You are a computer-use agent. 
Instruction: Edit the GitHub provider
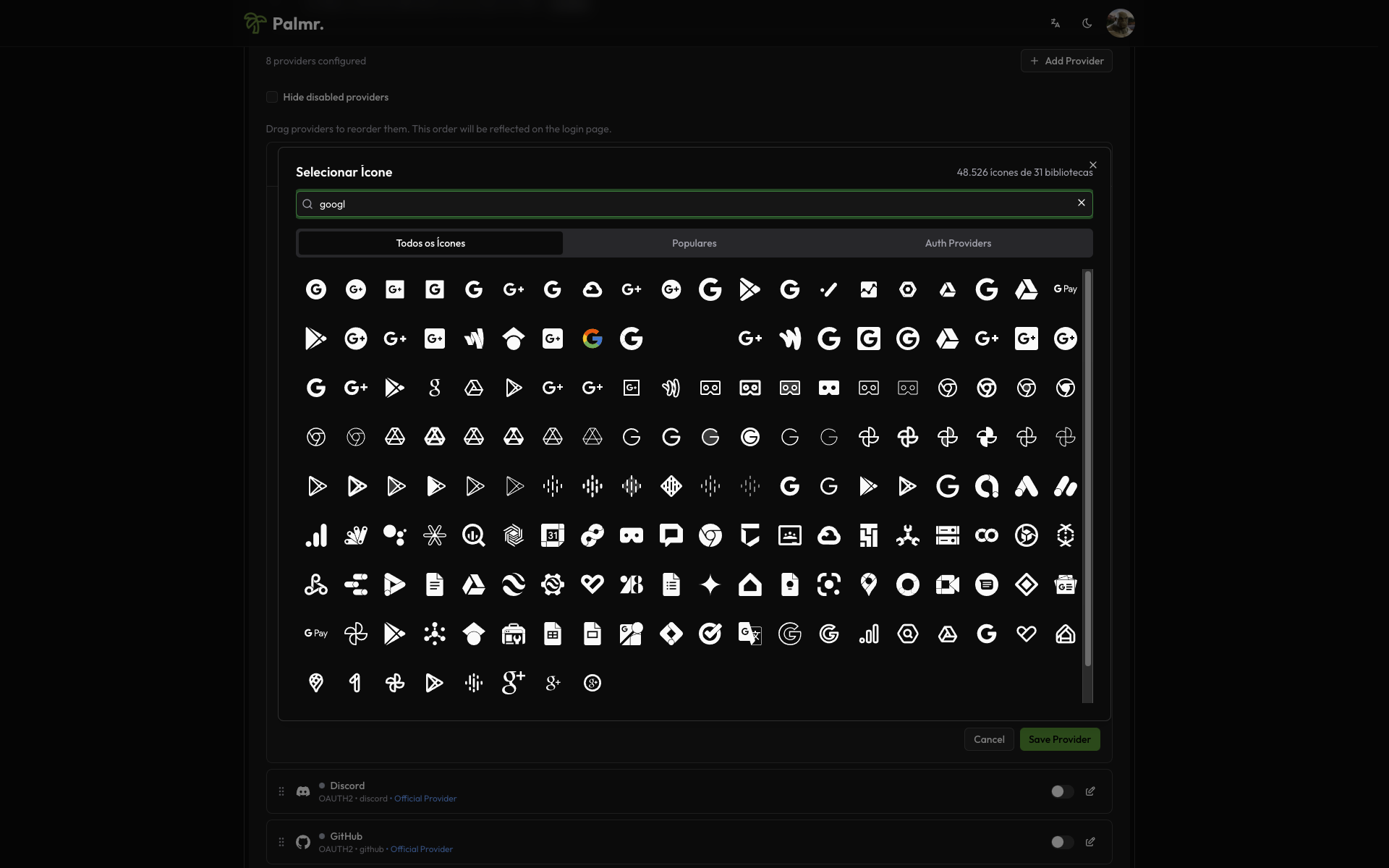(1090, 842)
